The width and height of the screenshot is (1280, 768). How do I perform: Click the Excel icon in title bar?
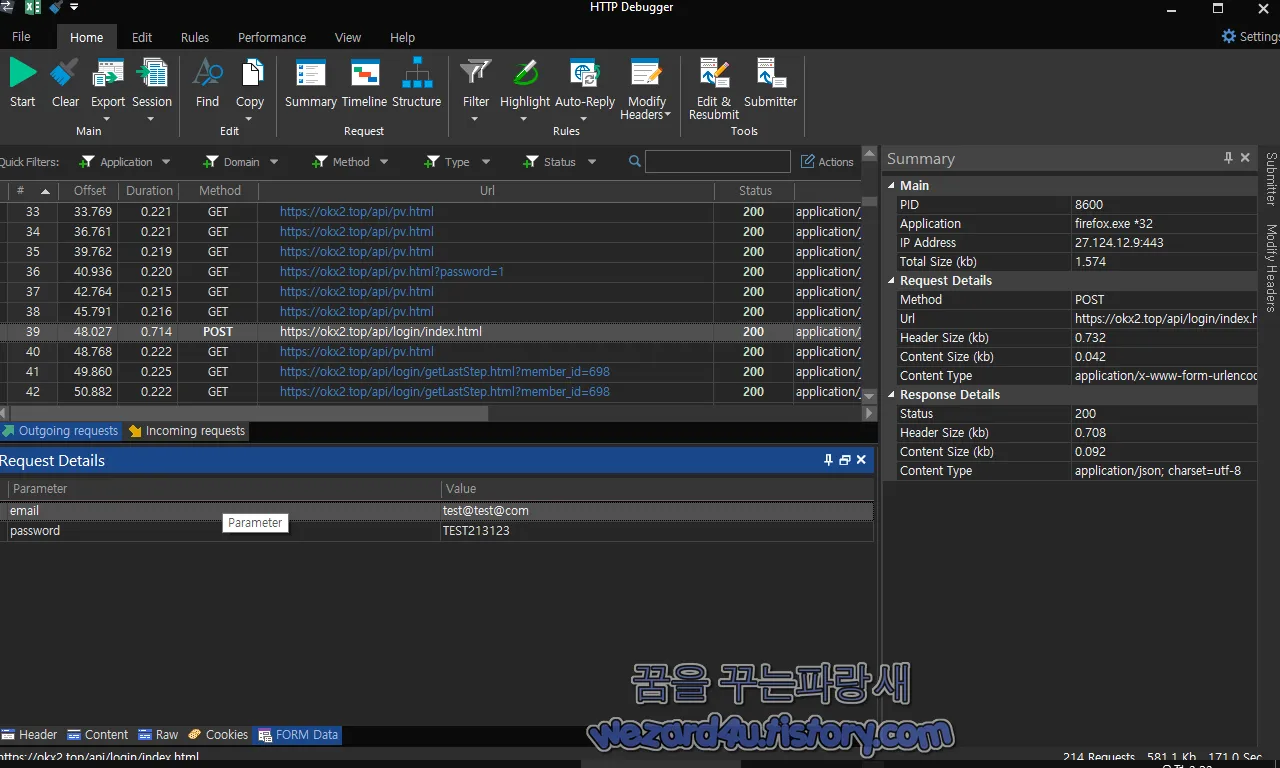click(32, 8)
